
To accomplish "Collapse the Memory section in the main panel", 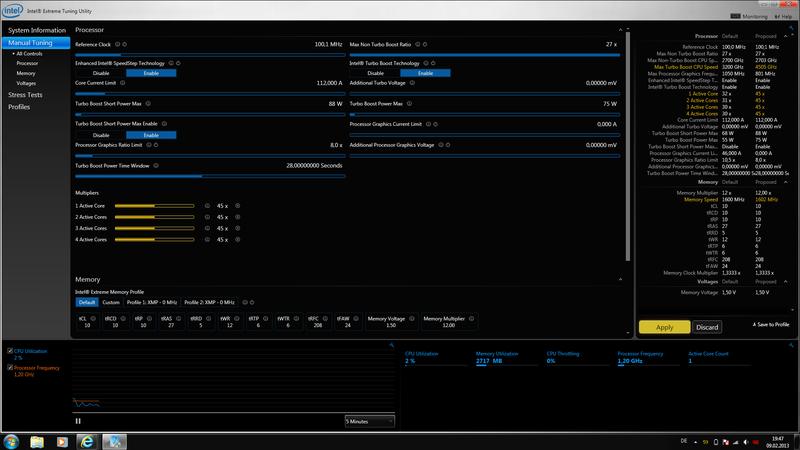I will (620, 280).
